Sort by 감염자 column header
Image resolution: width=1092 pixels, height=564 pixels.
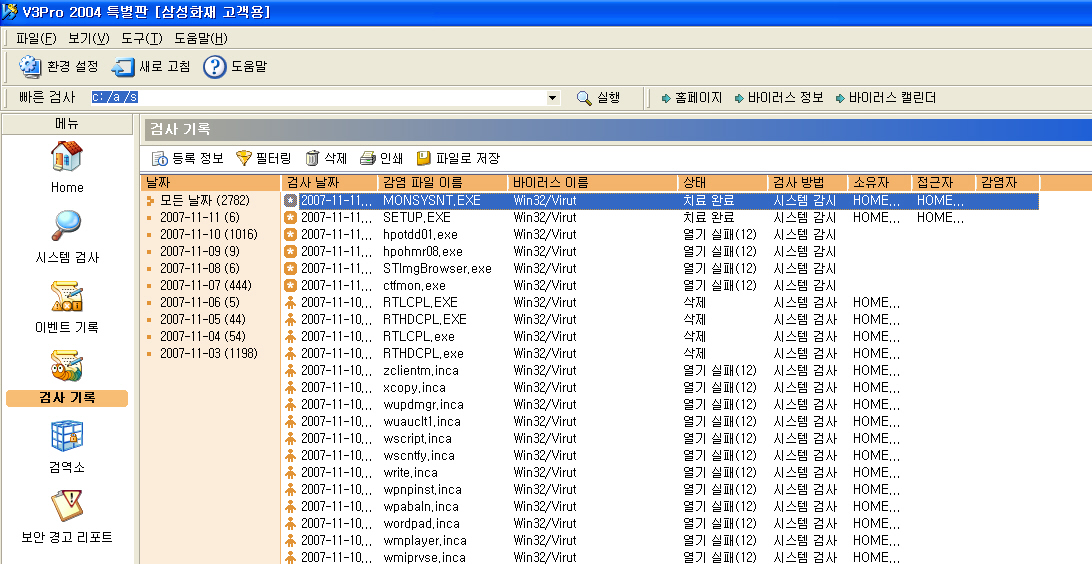point(1008,183)
